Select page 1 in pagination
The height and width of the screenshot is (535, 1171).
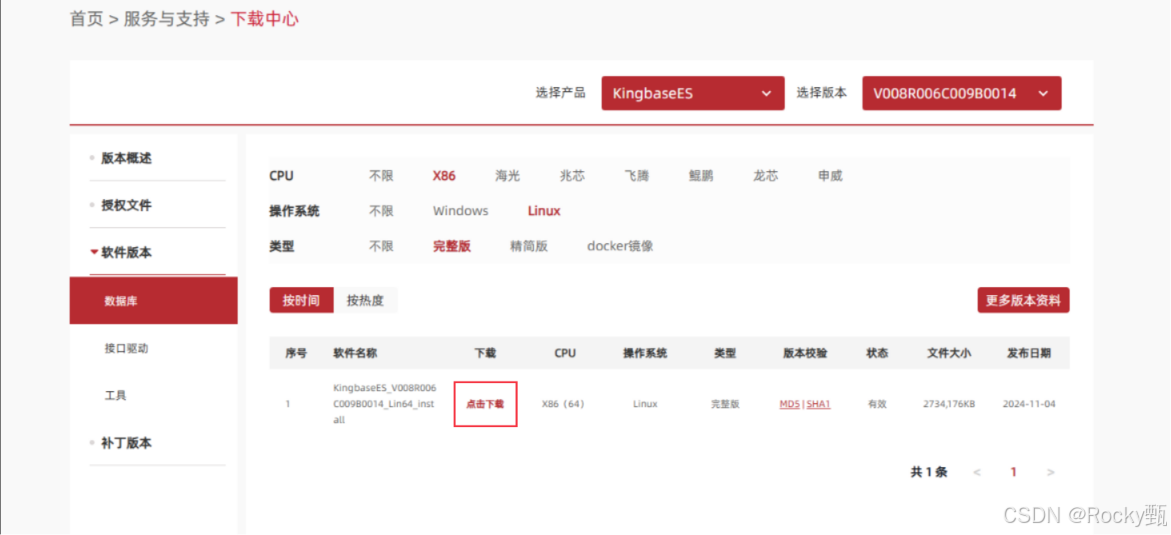(1013, 472)
